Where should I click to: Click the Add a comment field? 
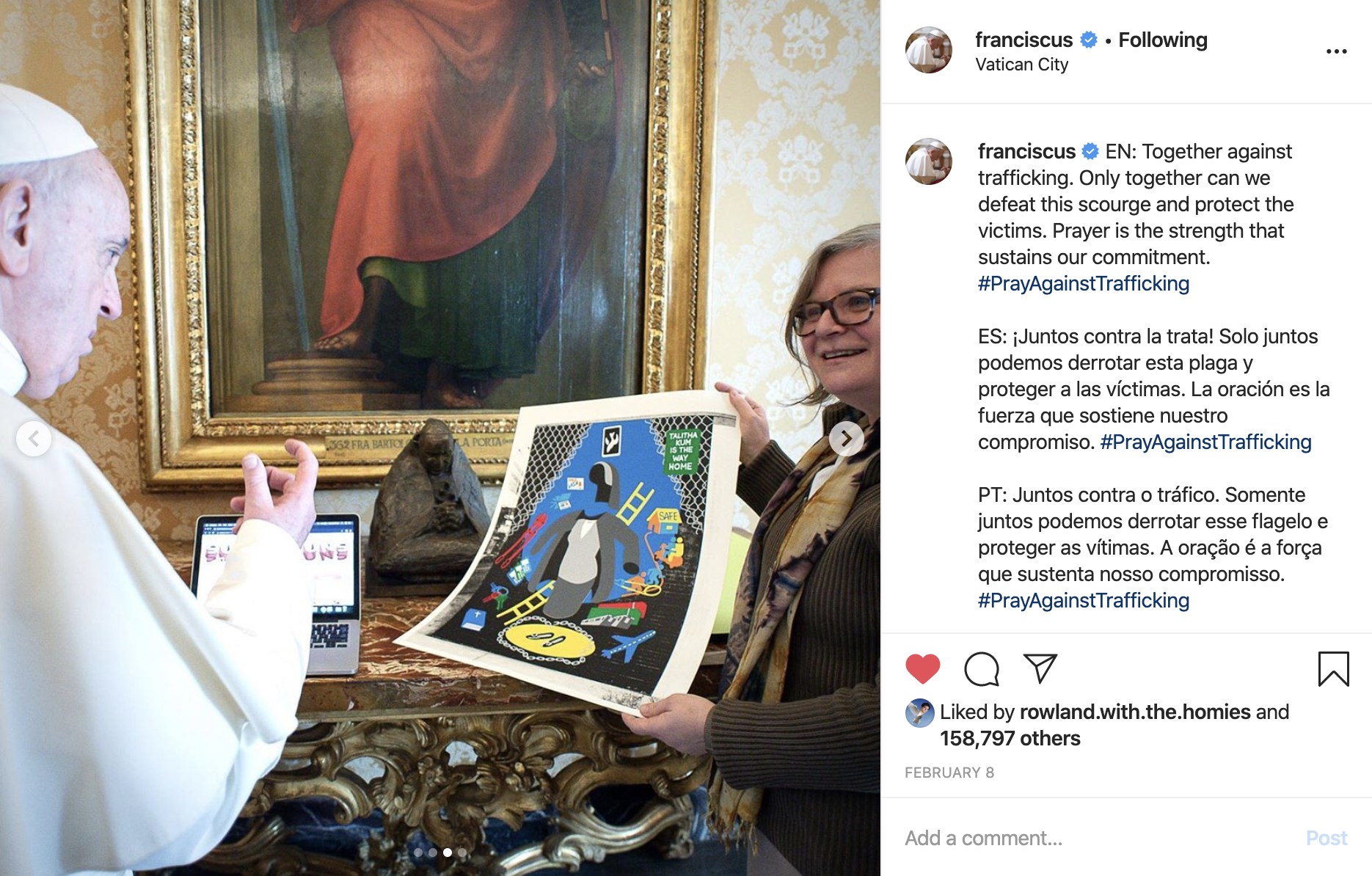[1097, 838]
